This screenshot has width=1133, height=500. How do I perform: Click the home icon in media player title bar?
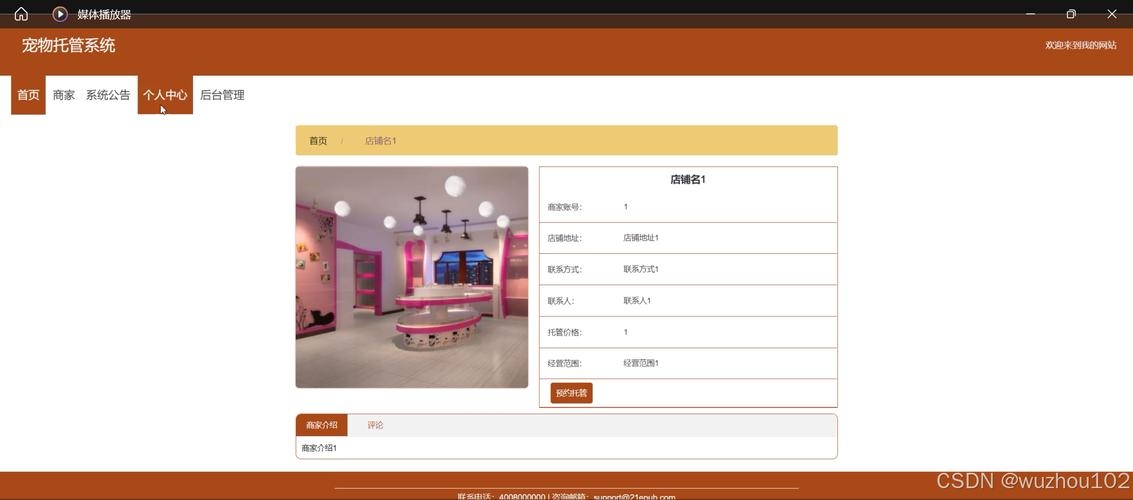tap(21, 14)
